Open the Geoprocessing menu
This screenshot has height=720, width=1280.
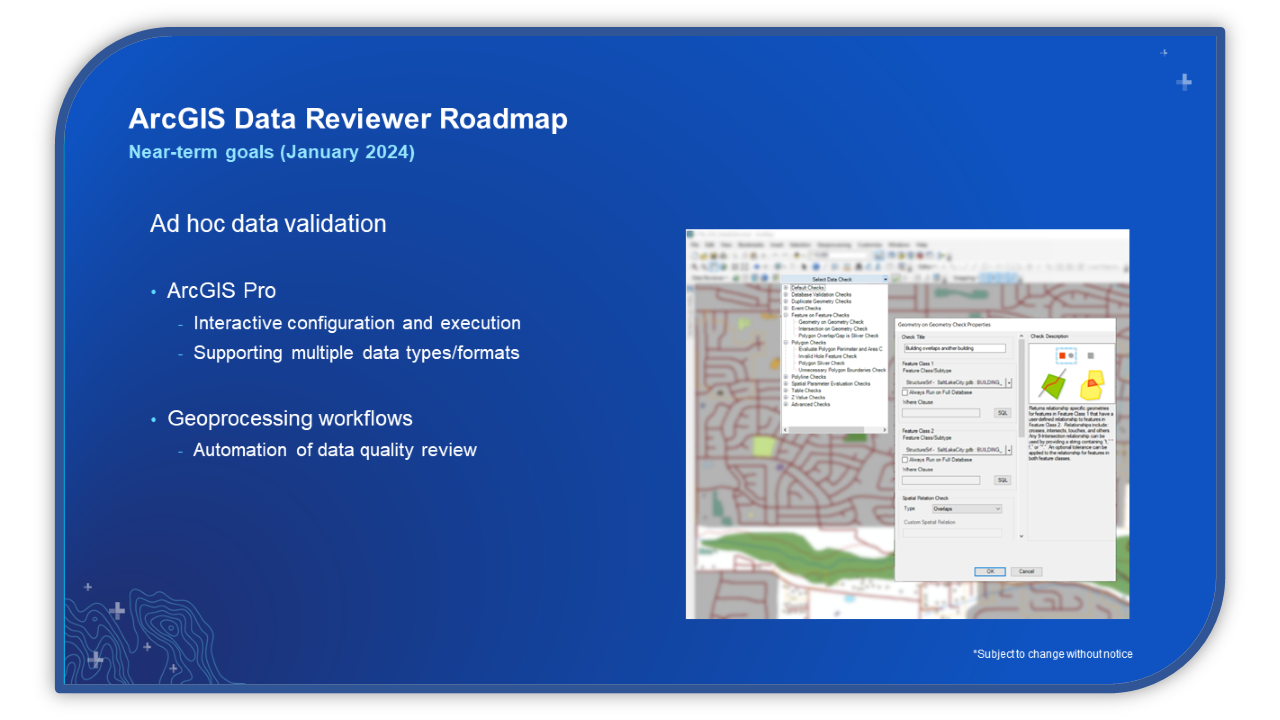(834, 245)
